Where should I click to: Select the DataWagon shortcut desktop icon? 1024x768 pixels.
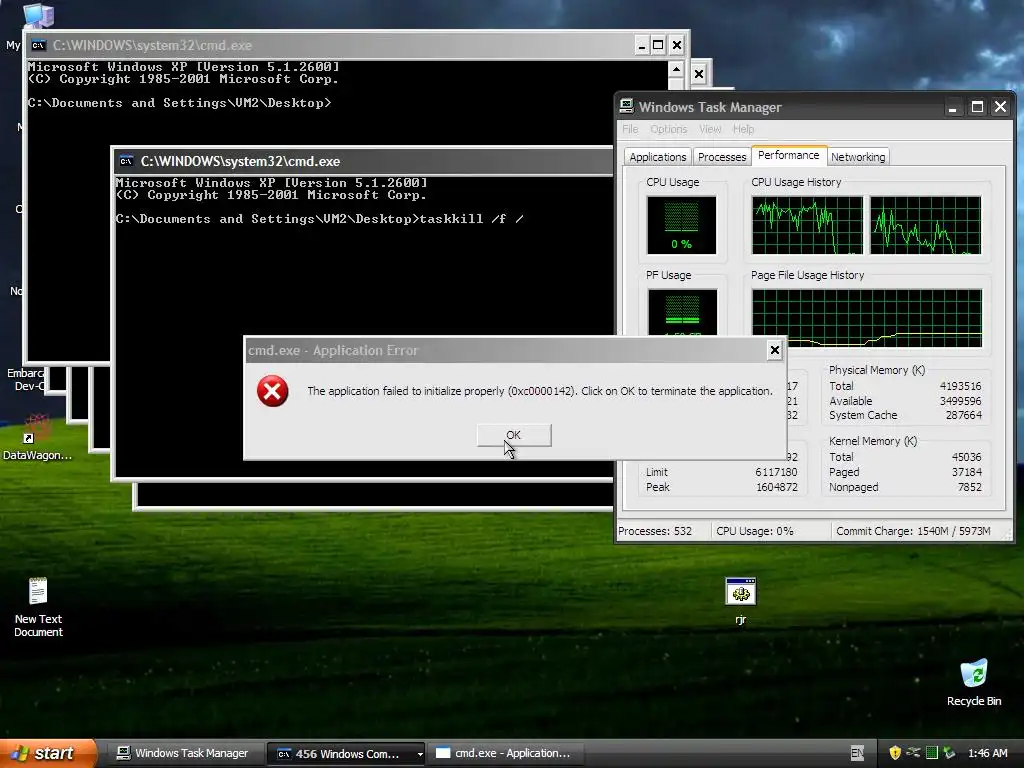coord(37,438)
